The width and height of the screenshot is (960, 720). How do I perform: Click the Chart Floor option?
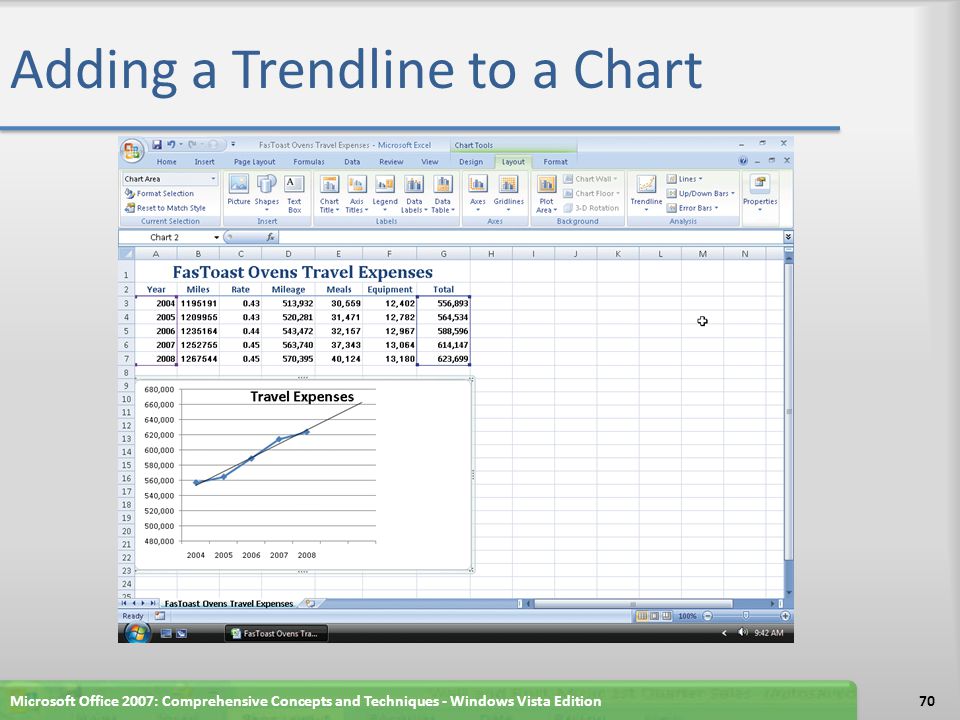point(591,193)
